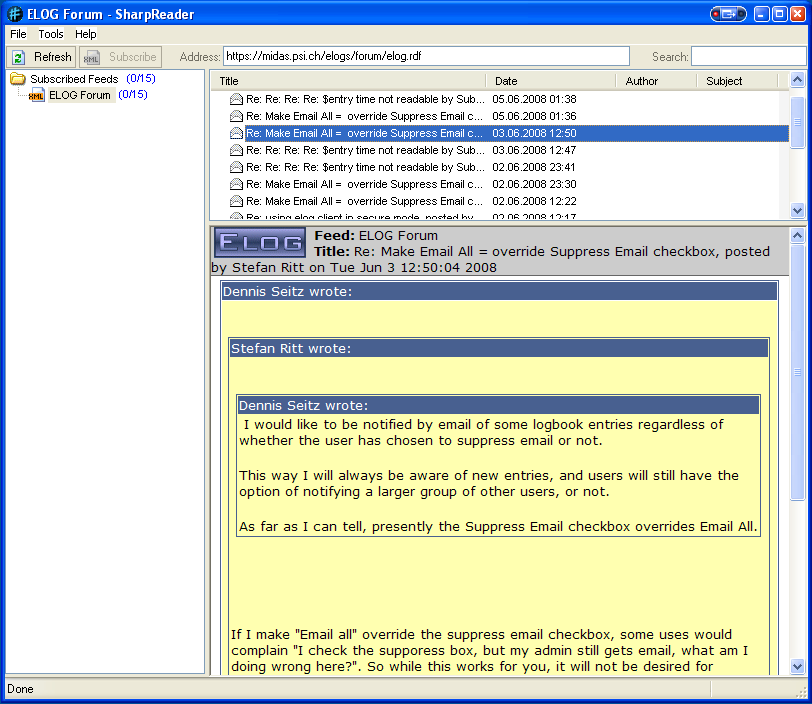Viewport: 812px width, 704px height.
Task: Click envelope icon of 02.06.2008 23:30 entry
Action: point(236,184)
